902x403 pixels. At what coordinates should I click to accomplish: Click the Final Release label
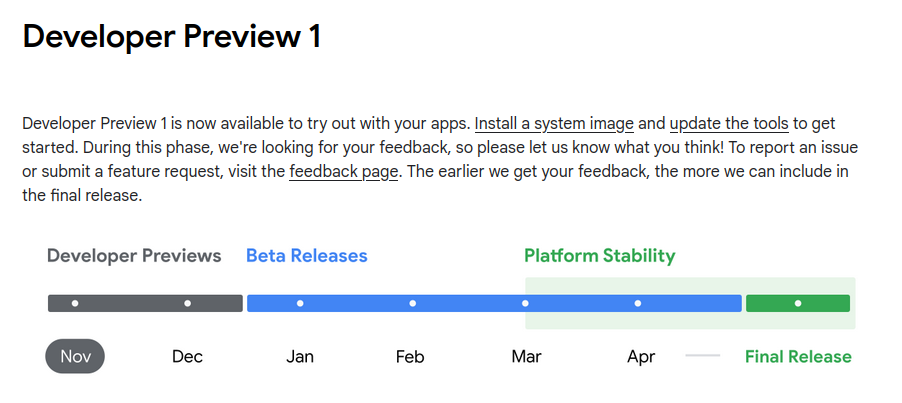(798, 356)
